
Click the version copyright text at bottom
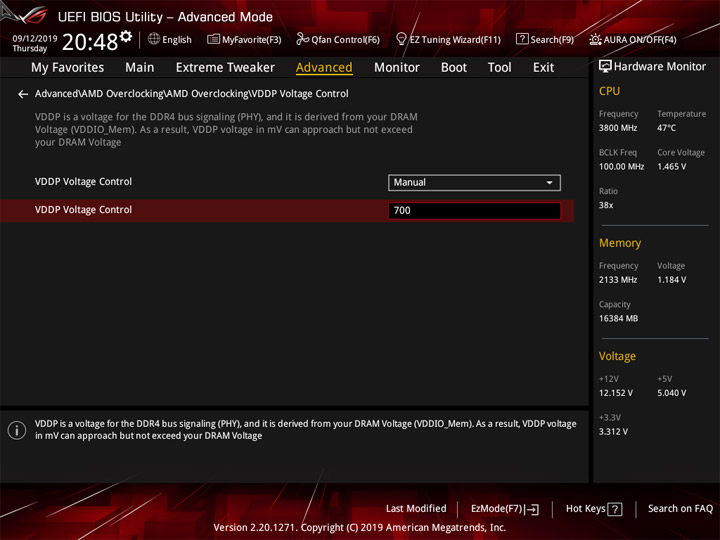(360, 527)
